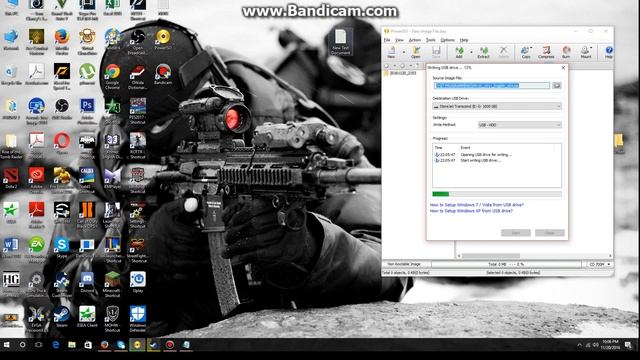Open Write Method dropdown
This screenshot has height=360, width=640.
click(x=520, y=125)
